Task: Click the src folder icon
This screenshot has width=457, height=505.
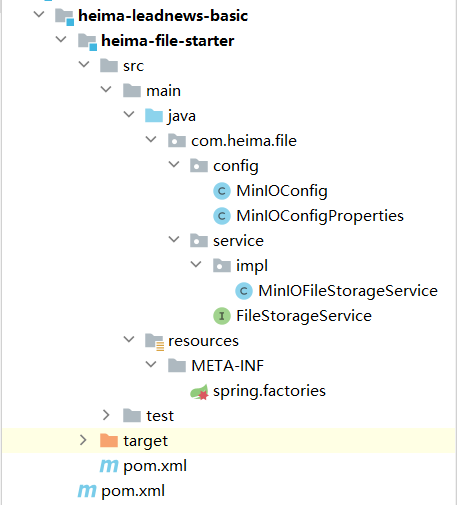Action: point(109,66)
